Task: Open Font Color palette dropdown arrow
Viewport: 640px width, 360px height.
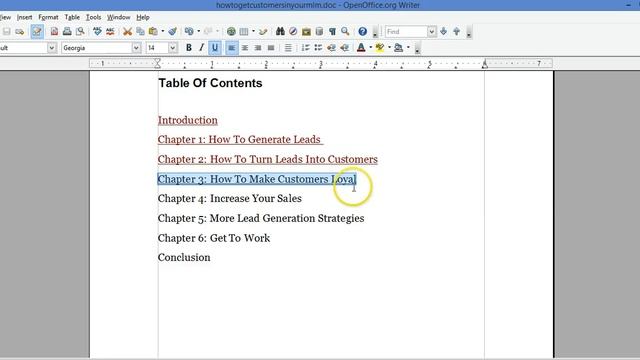Action: coord(371,48)
